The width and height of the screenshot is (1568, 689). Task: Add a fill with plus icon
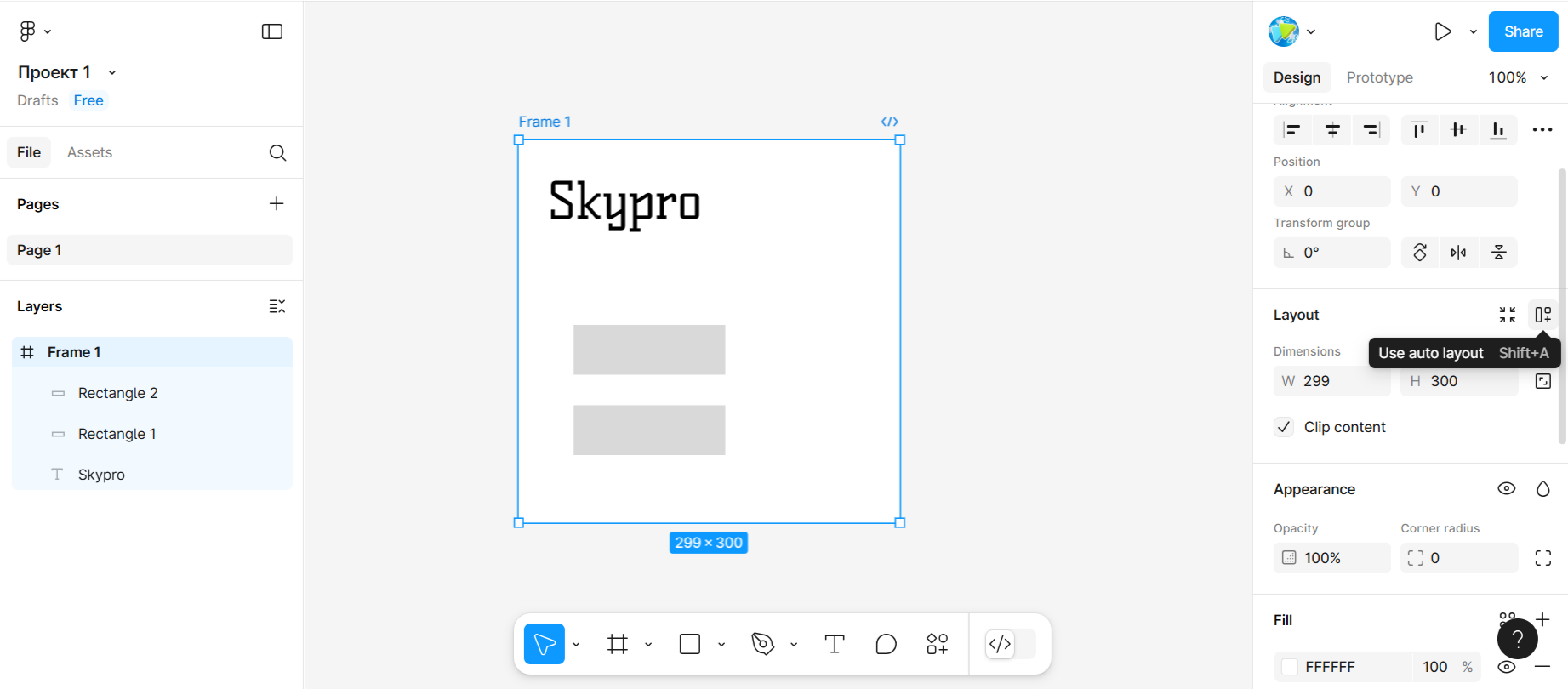point(1543,619)
